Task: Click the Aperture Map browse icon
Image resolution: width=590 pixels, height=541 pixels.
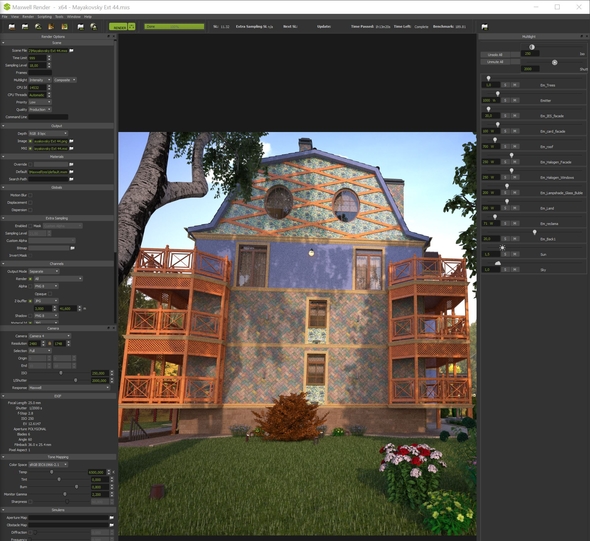Action: [x=111, y=518]
